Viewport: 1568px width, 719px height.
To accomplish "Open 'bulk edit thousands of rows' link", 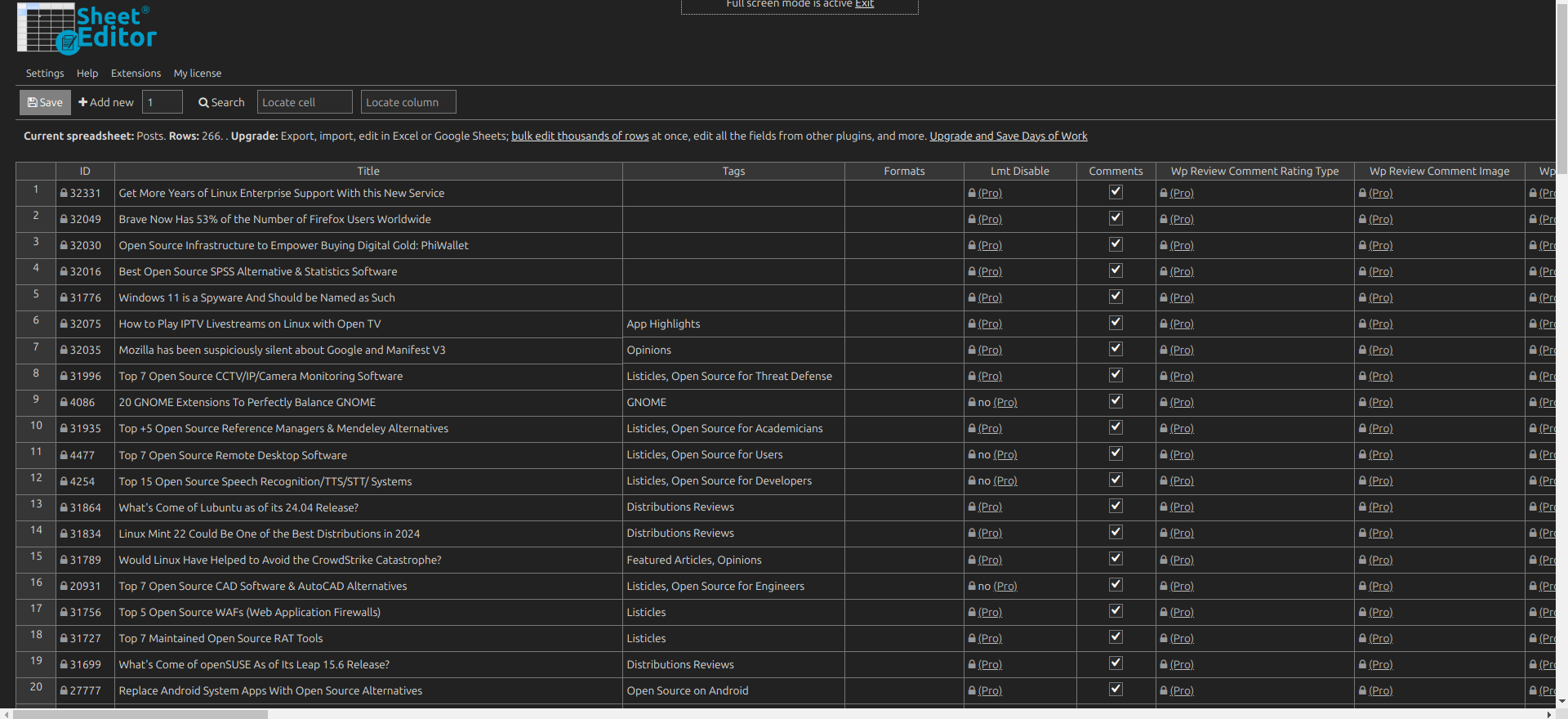I will pyautogui.click(x=580, y=136).
